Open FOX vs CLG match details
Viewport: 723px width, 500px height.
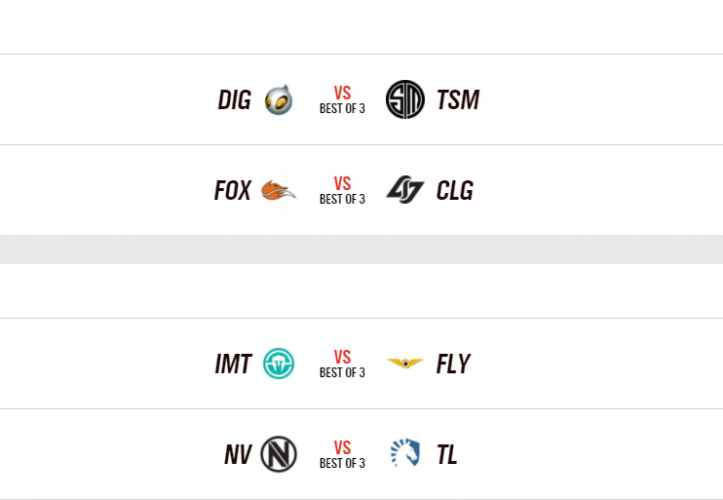(342, 190)
